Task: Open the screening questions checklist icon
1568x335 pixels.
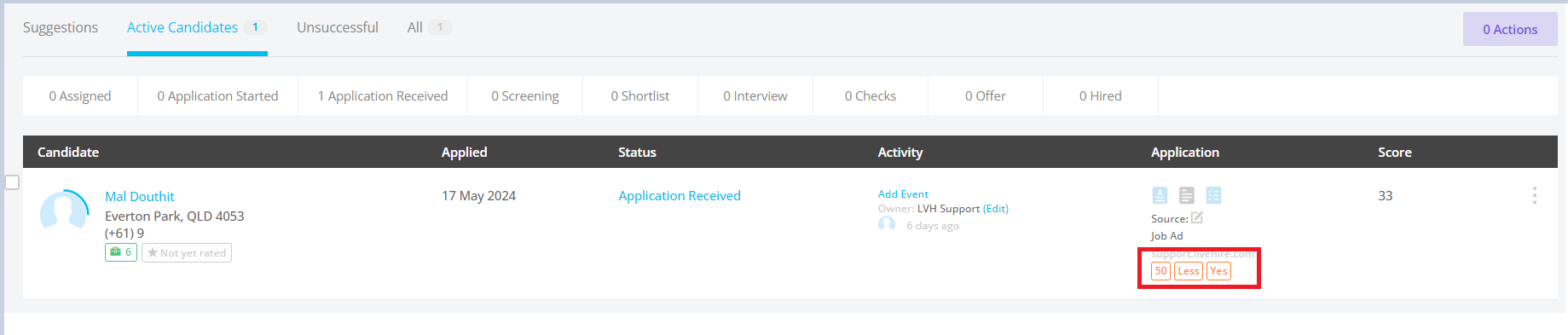Action: [x=1213, y=195]
